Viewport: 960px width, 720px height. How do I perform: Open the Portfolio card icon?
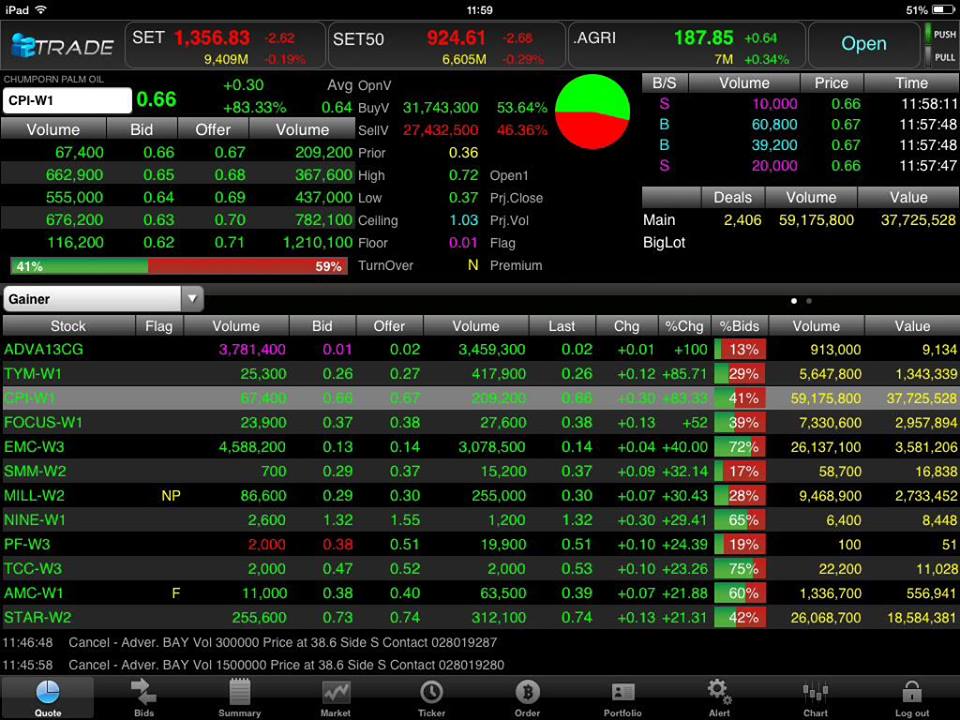pyautogui.click(x=623, y=692)
